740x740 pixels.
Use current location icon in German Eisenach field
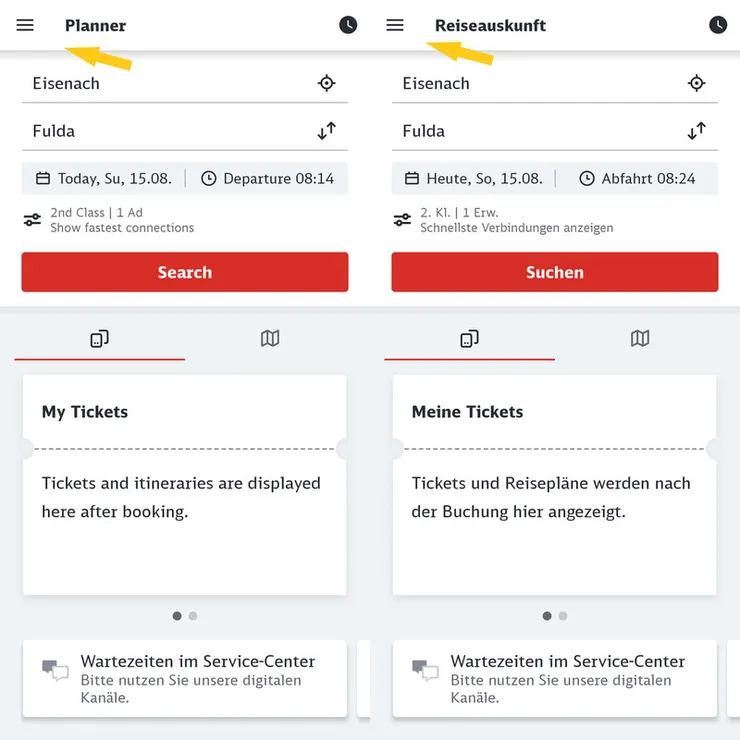click(x=697, y=83)
